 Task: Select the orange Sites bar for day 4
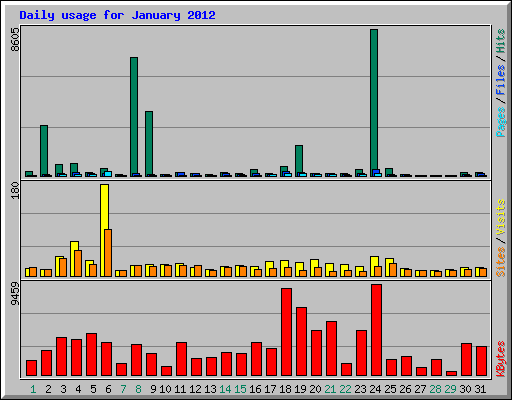78,263
